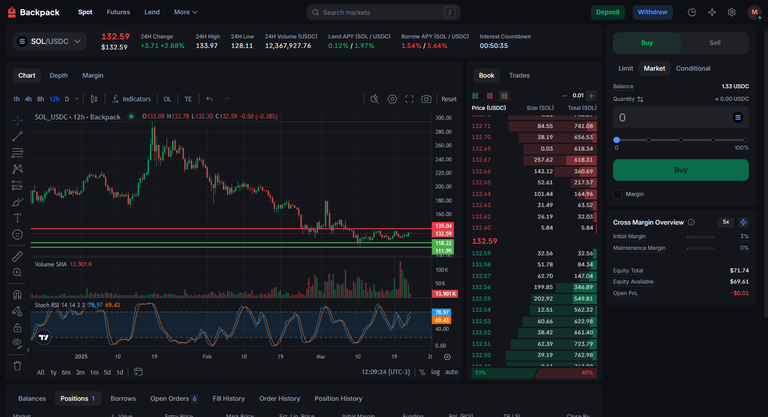Viewport: 768px width, 417px height.
Task: Increase order book price grouping
Action: 591,96
